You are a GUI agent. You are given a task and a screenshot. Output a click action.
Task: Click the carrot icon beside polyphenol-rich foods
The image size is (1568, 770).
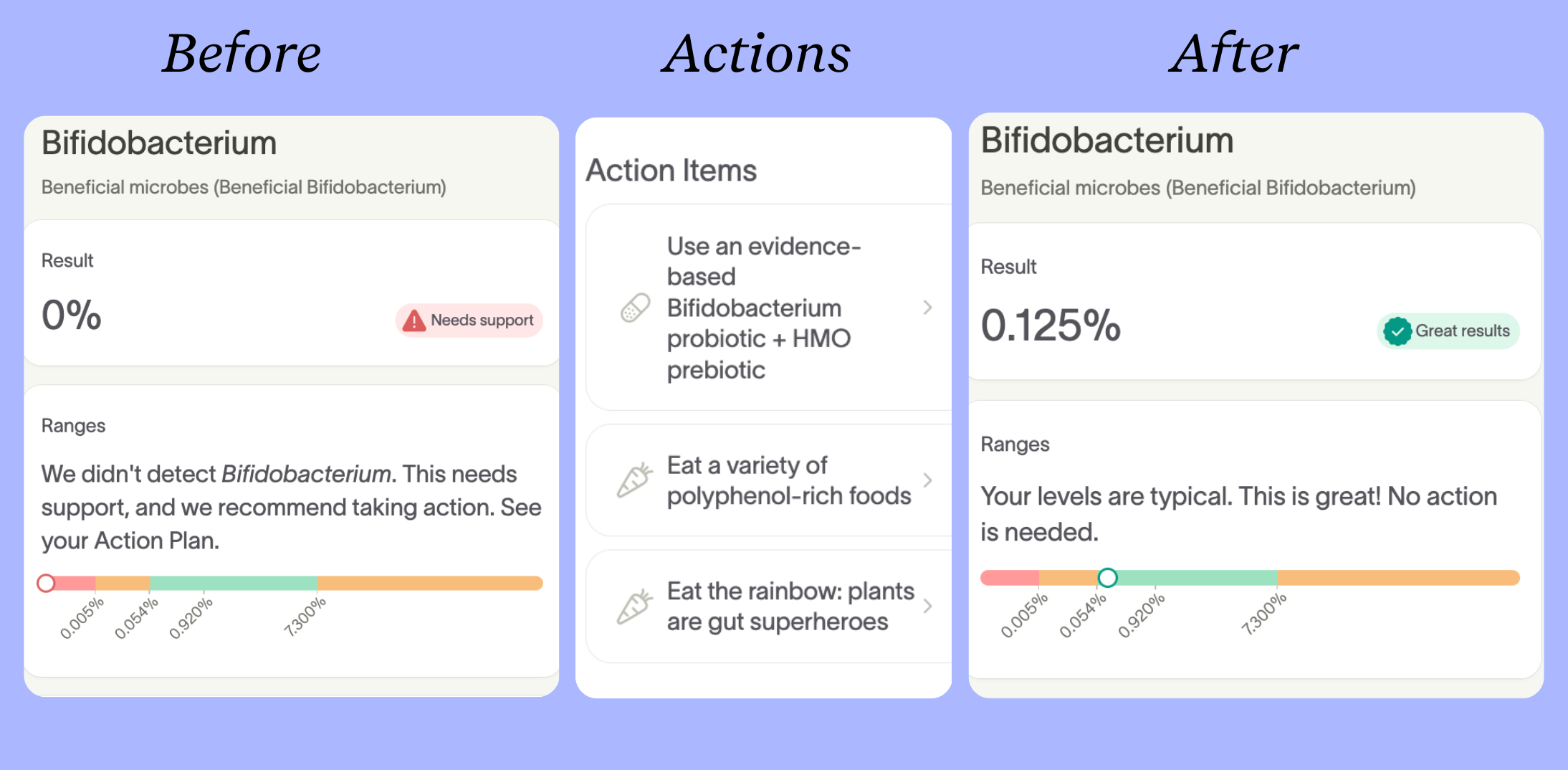(634, 479)
